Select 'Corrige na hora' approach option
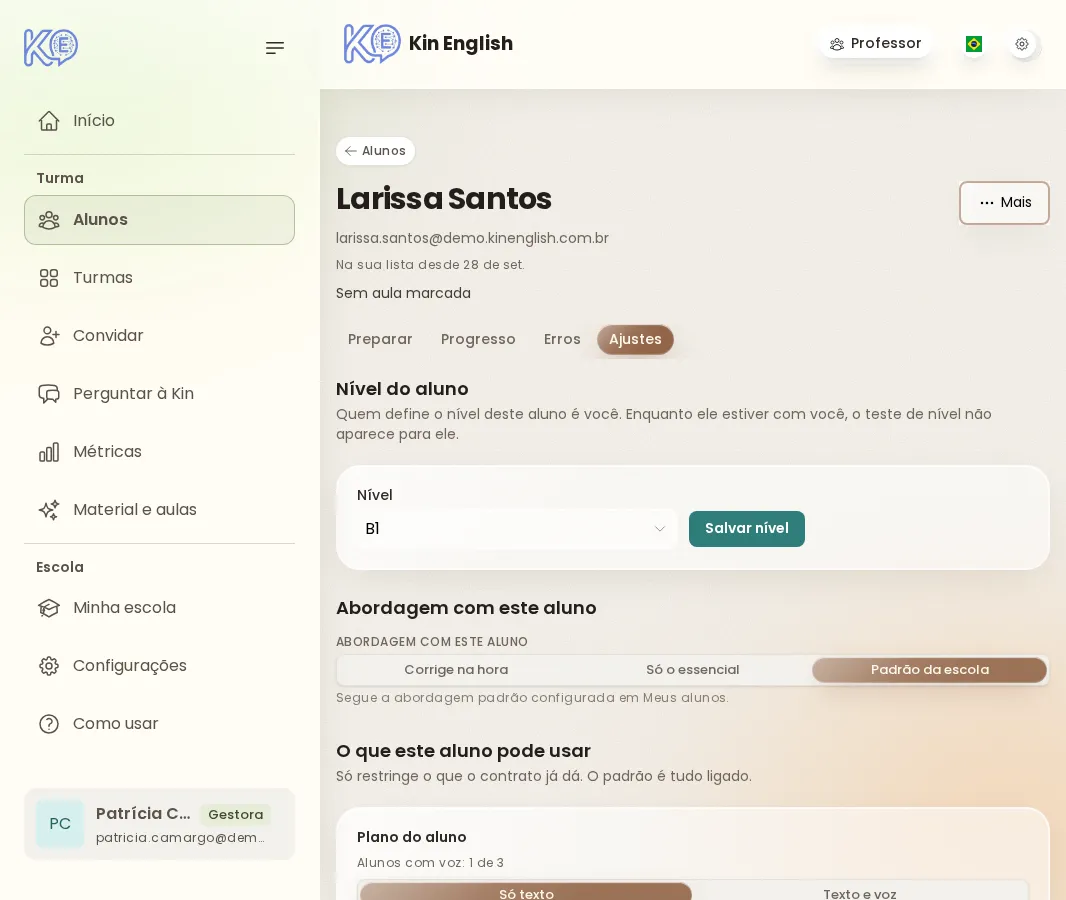Image resolution: width=1066 pixels, height=900 pixels. coord(456,670)
